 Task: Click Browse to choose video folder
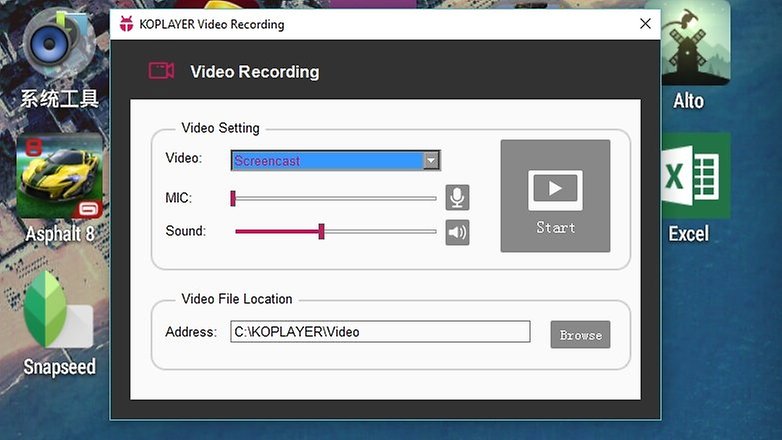point(580,334)
